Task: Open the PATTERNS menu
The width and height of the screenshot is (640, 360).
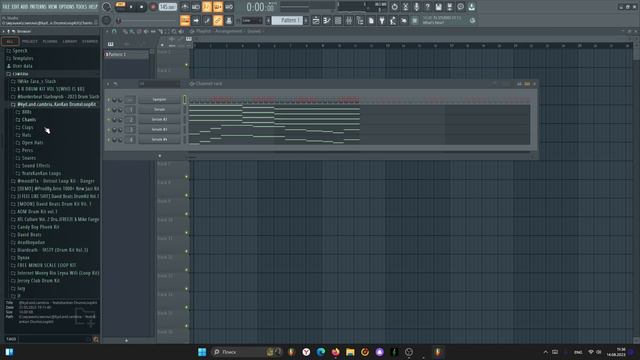Action: tap(37, 7)
